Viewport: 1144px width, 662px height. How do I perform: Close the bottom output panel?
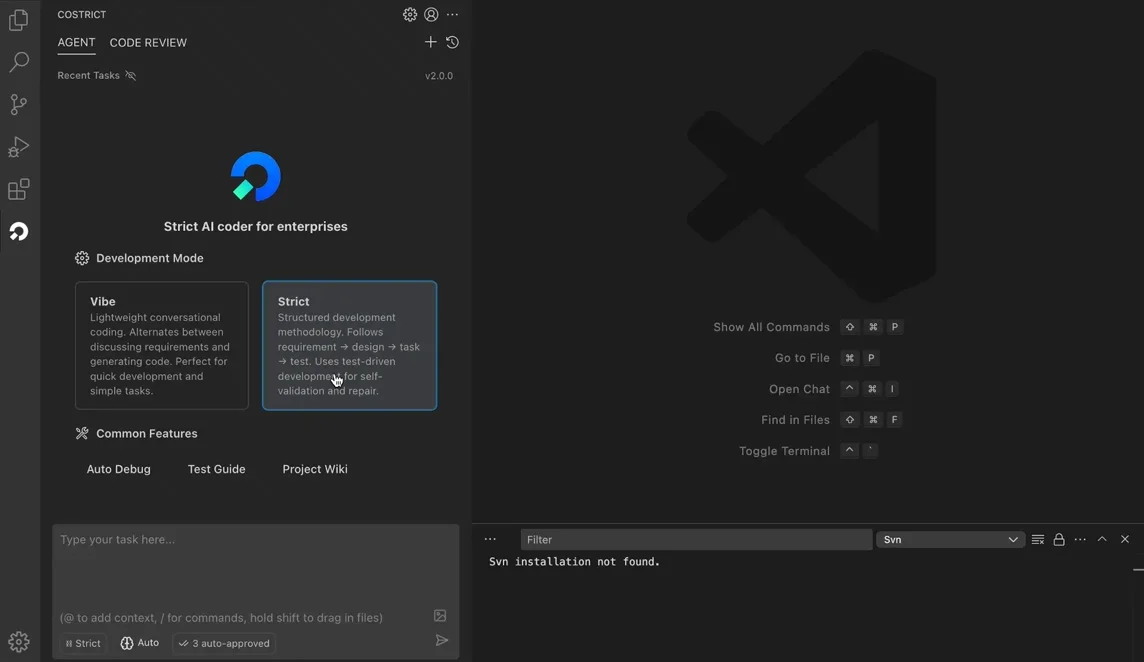(1125, 539)
